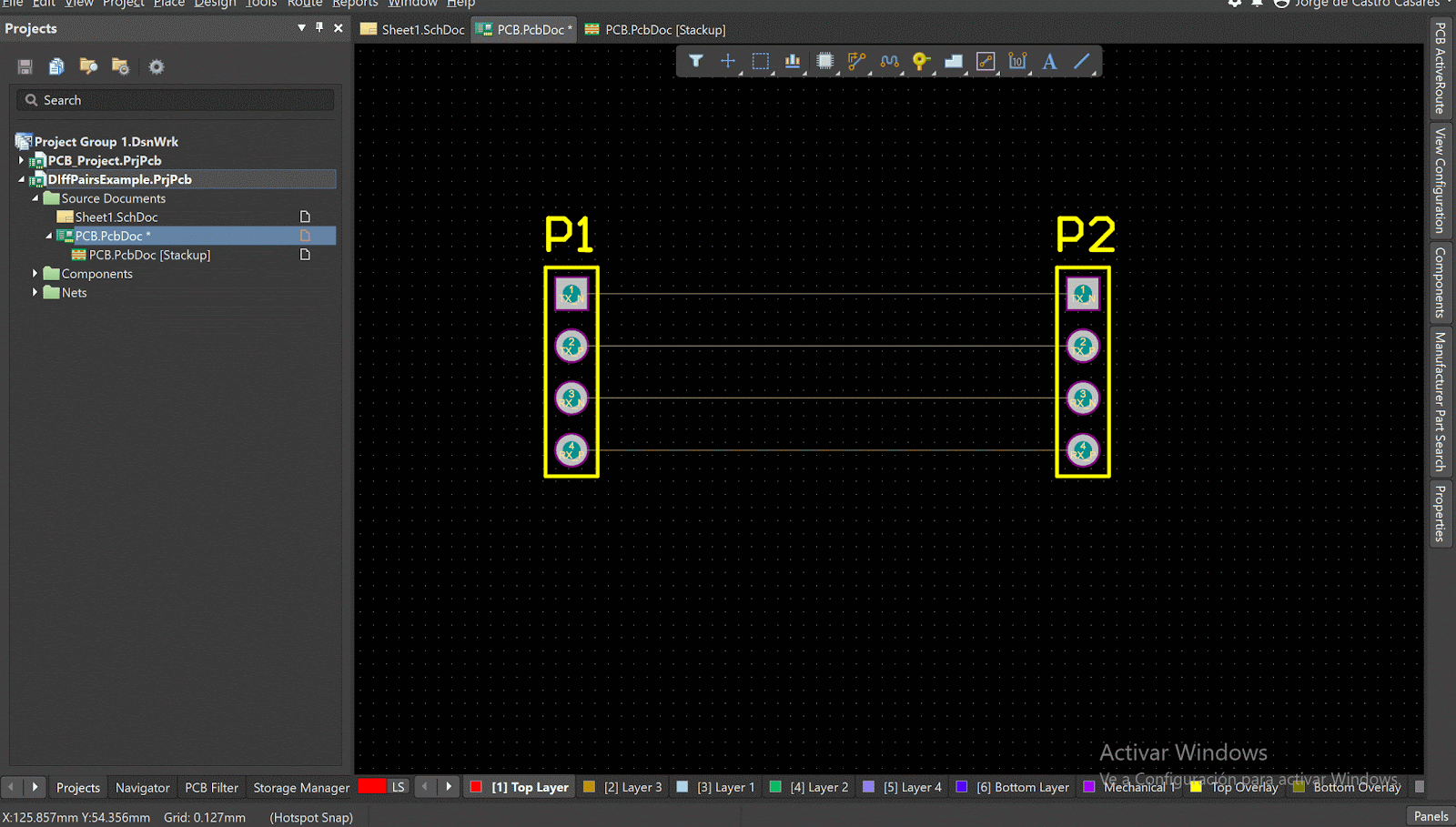Select Sheet1.SchDoc in project tree
Image resolution: width=1456 pixels, height=827 pixels.
(116, 217)
